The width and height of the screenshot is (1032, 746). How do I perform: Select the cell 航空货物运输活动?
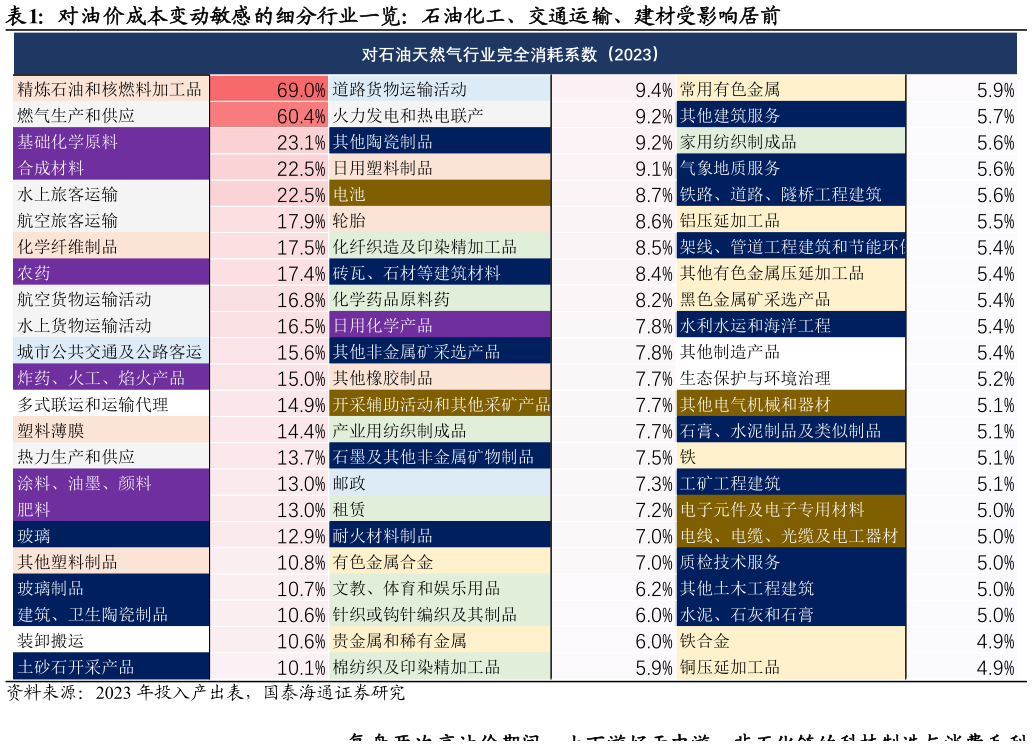pyautogui.click(x=111, y=300)
